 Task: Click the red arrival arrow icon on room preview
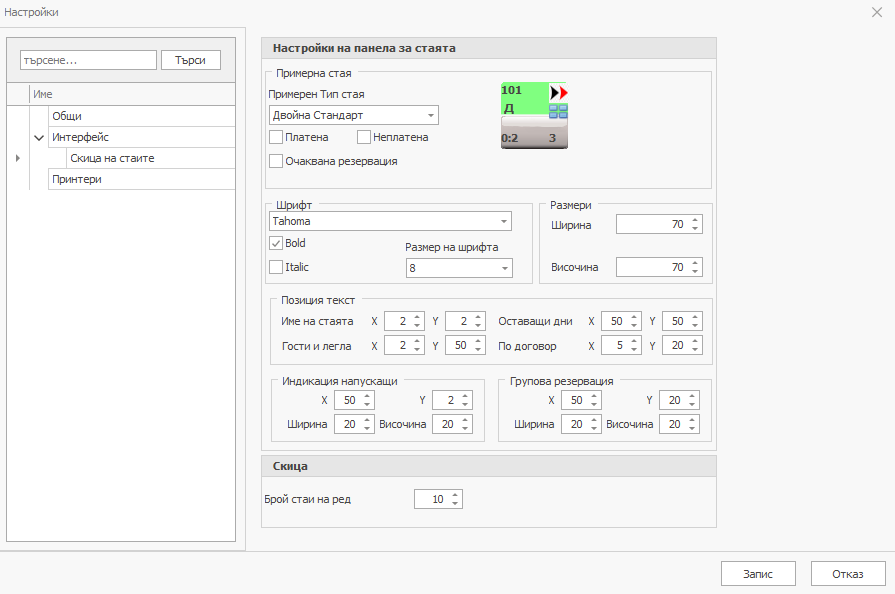(563, 93)
